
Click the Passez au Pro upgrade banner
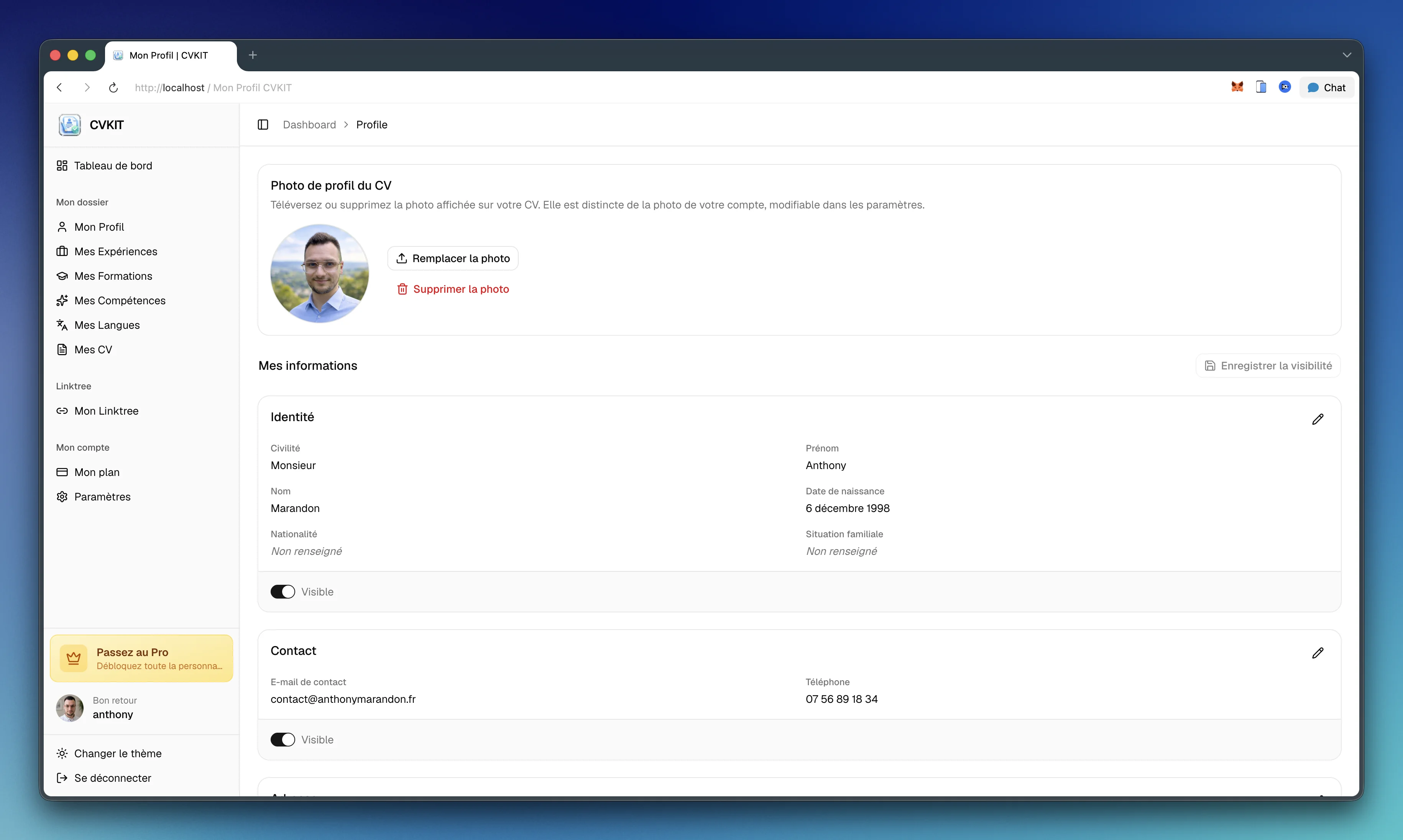141,658
